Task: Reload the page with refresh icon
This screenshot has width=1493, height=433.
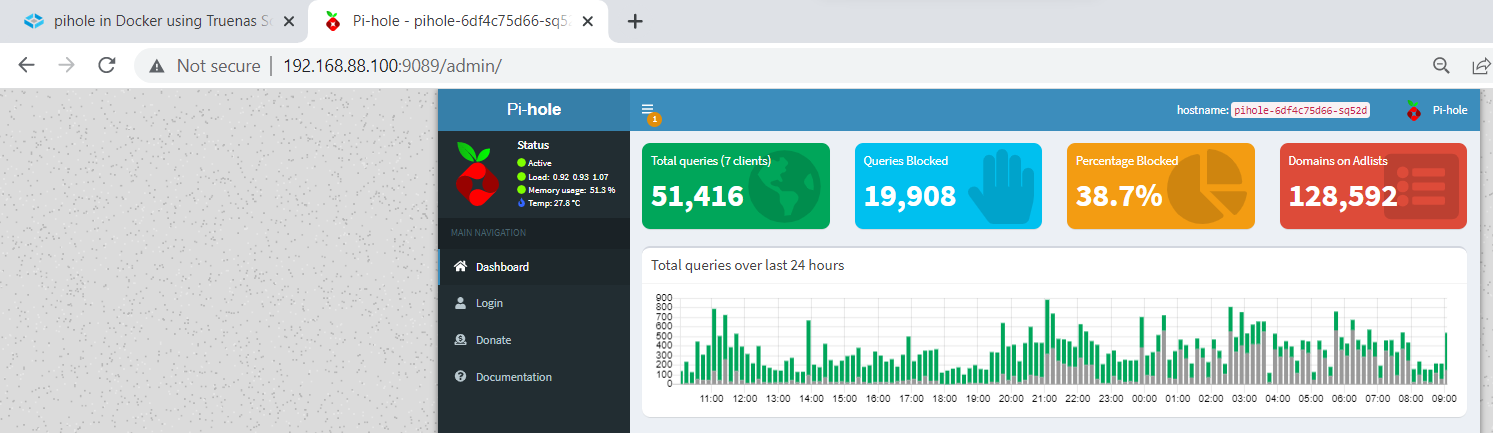Action: coord(106,65)
